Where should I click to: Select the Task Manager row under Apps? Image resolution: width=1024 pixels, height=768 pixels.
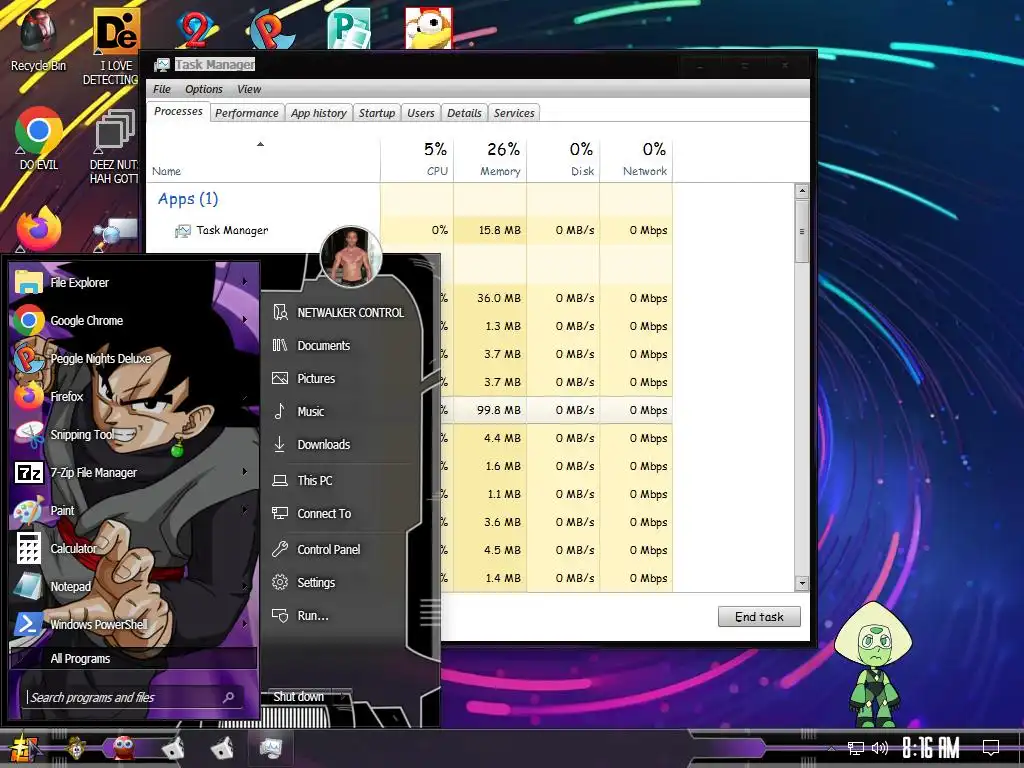tap(409, 230)
